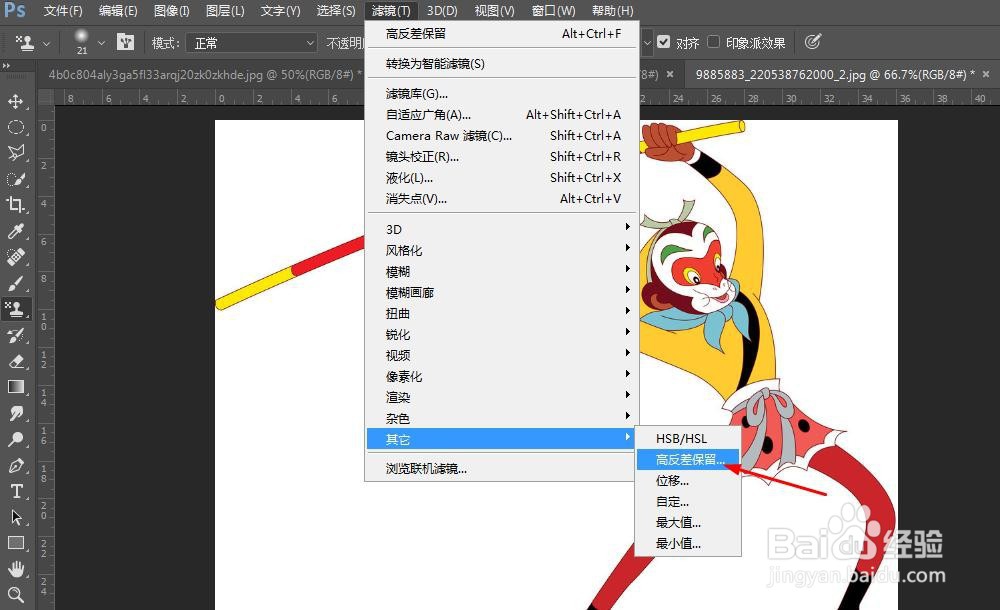Choose 高反差保留 in 其它 submenu
Viewport: 1000px width, 610px height.
click(689, 459)
